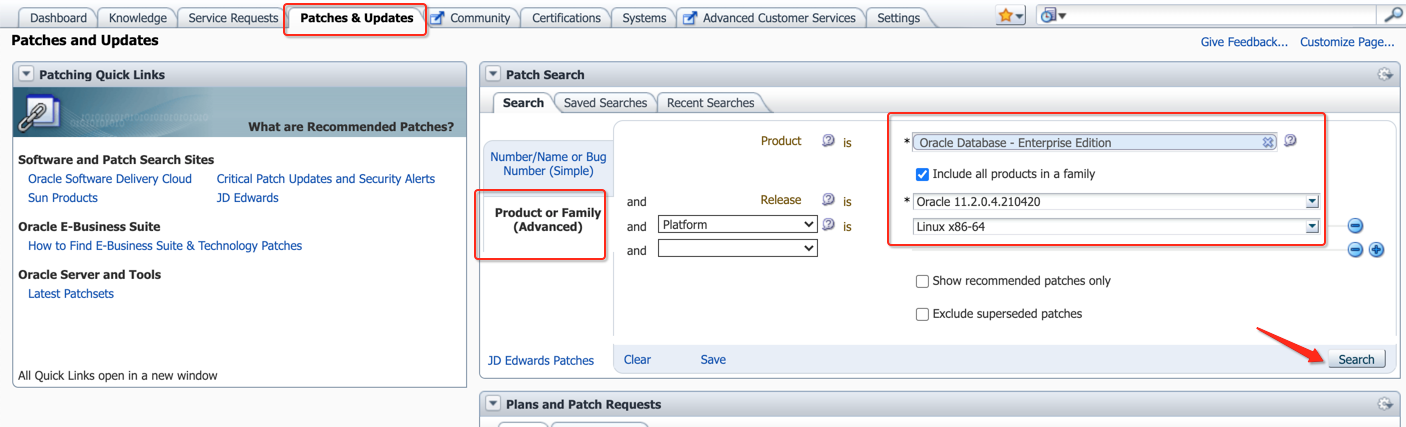
Task: Open How to Find E-Business Suite Patches
Action: point(165,246)
